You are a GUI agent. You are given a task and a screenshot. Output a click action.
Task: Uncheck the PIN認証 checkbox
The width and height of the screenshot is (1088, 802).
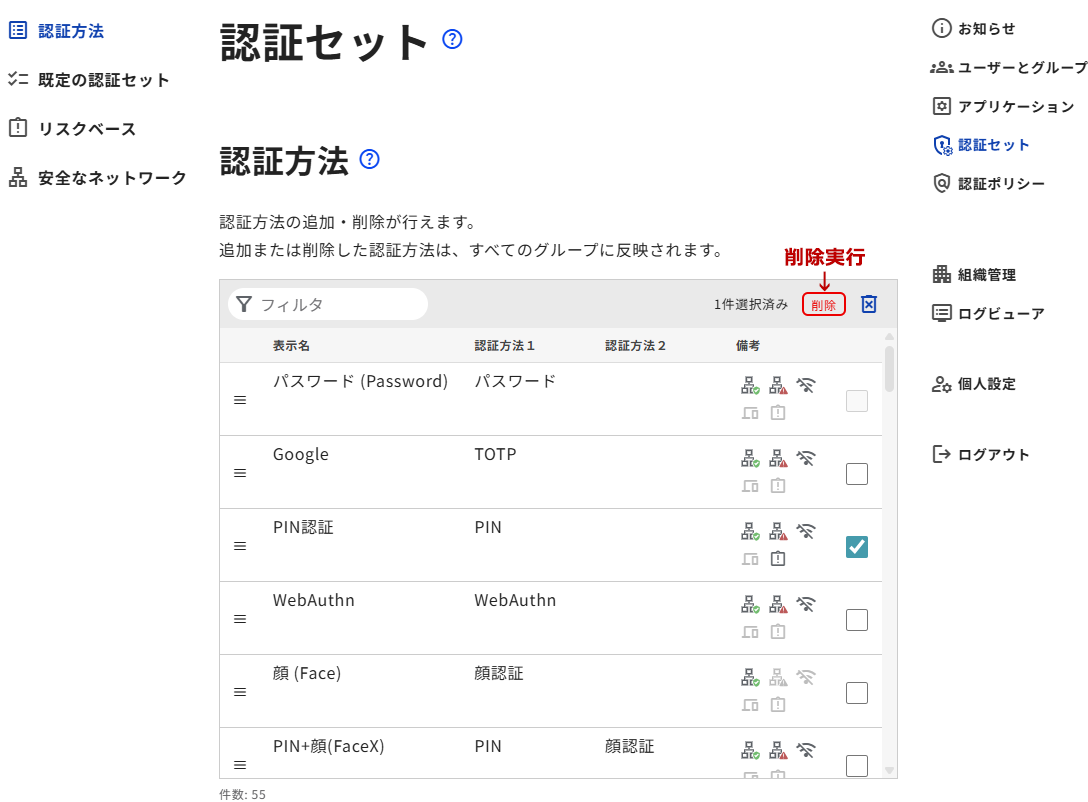857,547
